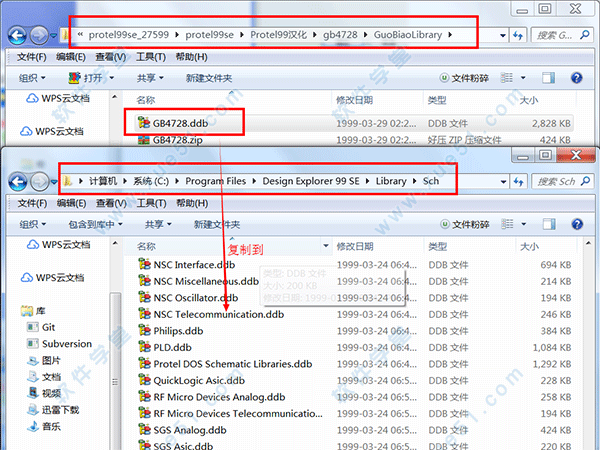Image resolution: width=600 pixels, height=450 pixels.
Task: Click gb4728 breadcrumb in address bar
Action: (x=340, y=35)
